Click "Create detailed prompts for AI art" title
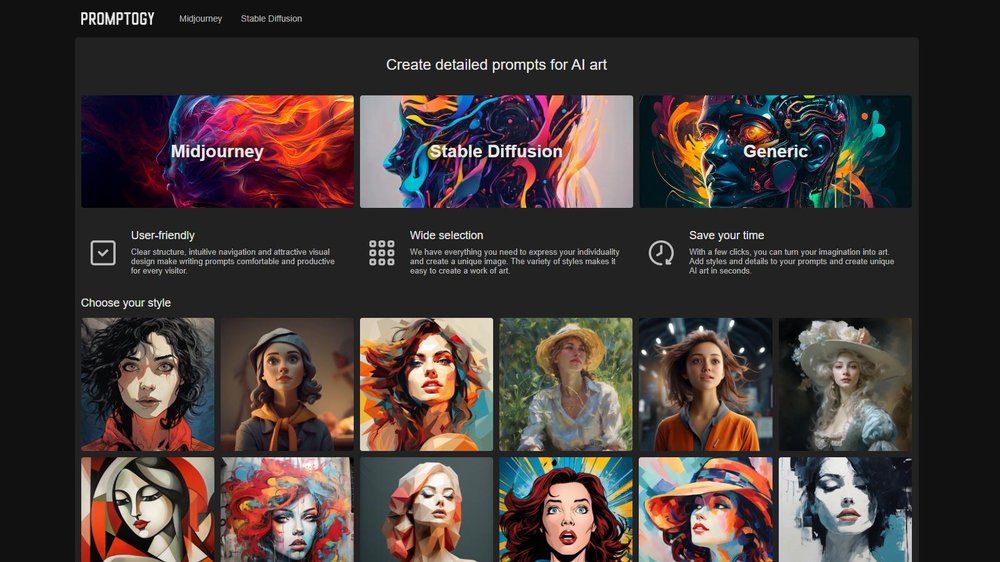Viewport: 1000px width, 562px height. click(496, 64)
